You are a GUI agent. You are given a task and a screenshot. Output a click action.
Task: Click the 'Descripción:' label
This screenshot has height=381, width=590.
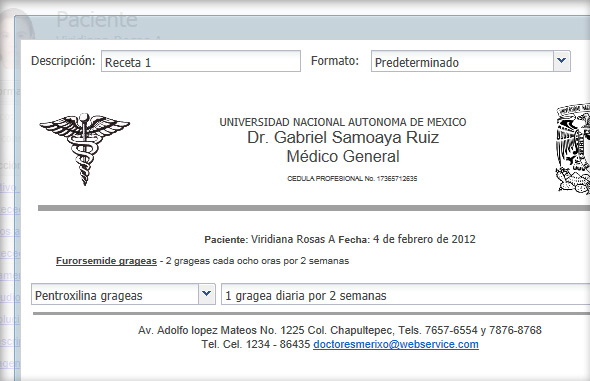click(63, 61)
